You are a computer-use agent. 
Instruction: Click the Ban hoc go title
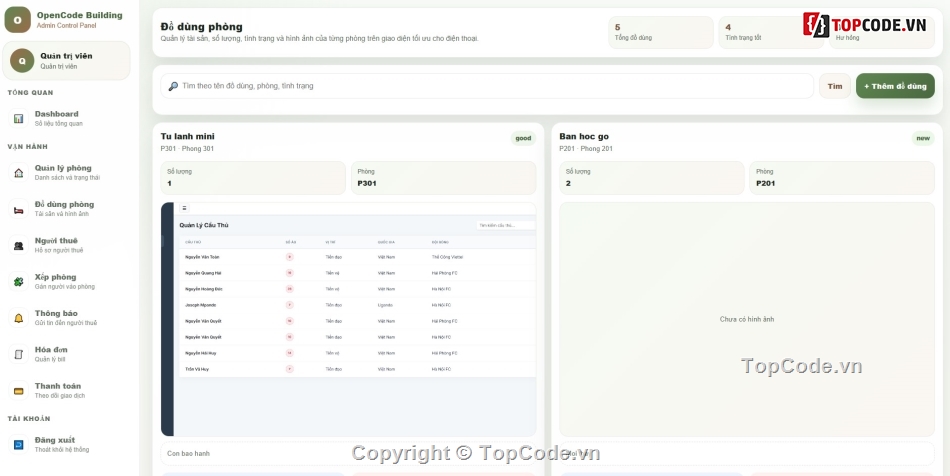584,136
